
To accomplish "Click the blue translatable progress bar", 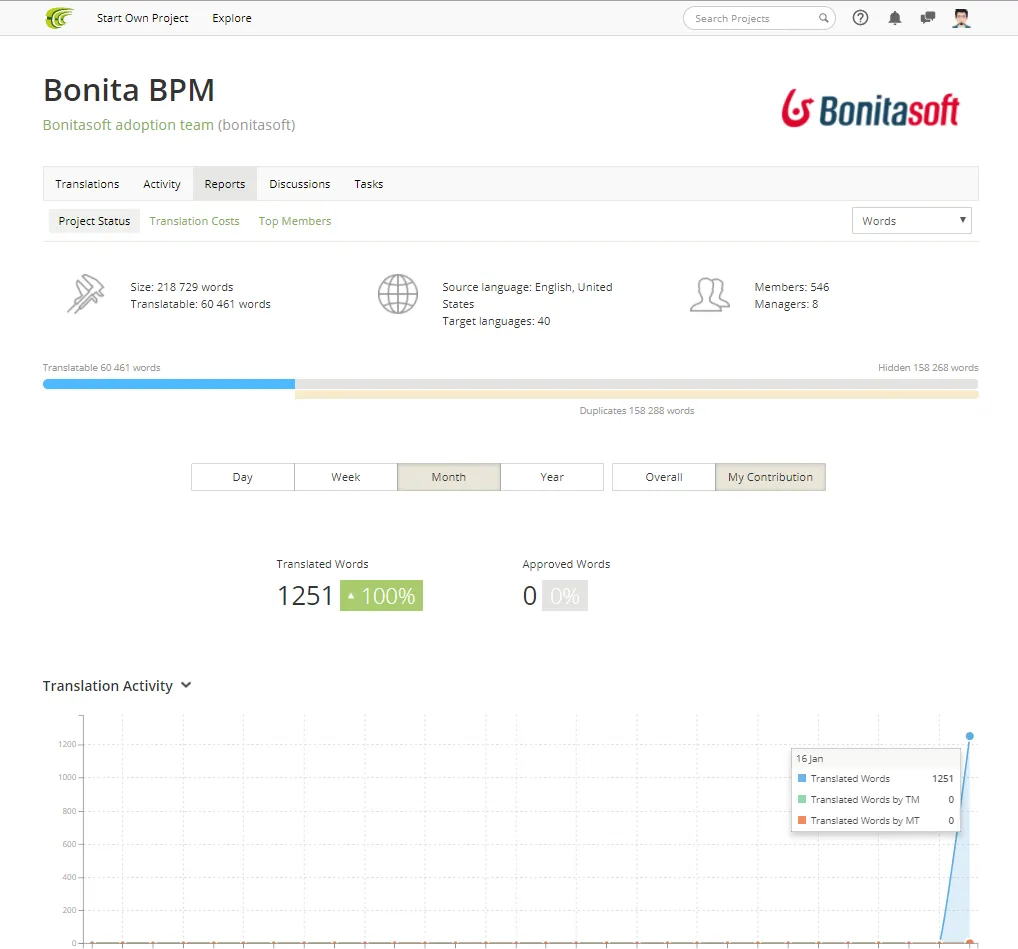I will coord(169,384).
